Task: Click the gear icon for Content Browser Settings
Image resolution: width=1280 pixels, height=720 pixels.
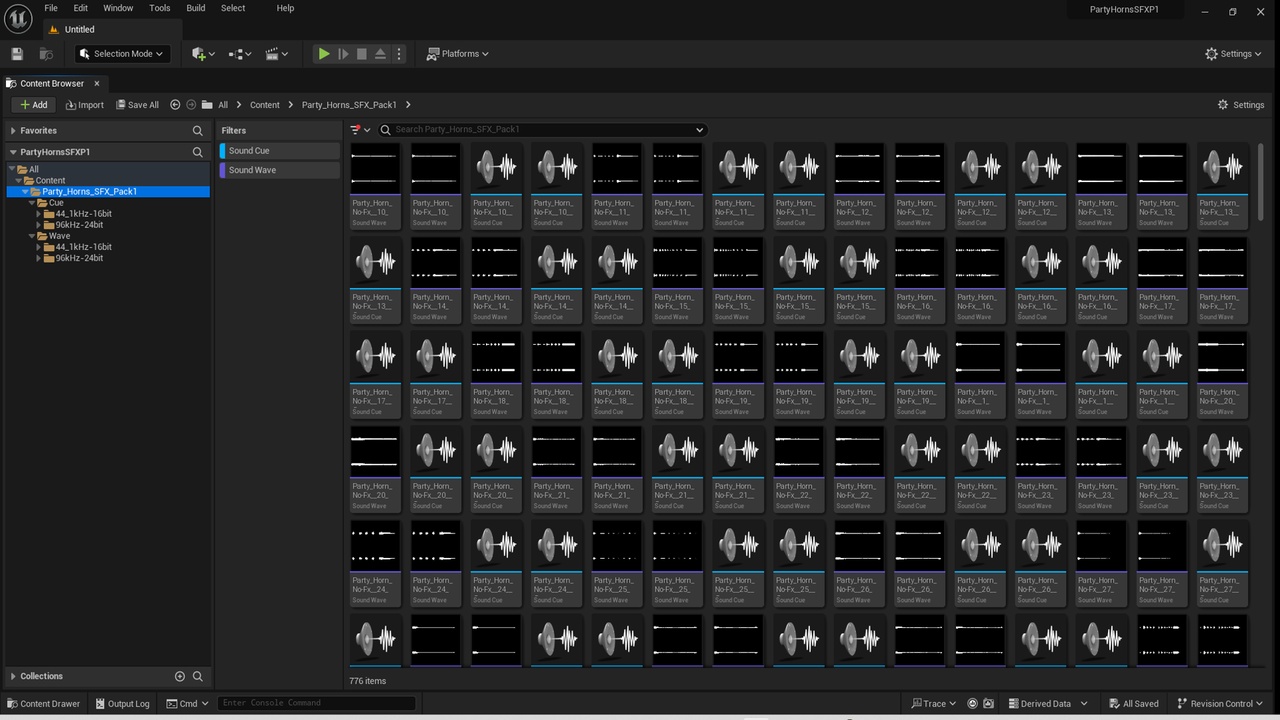Action: [x=1222, y=105]
